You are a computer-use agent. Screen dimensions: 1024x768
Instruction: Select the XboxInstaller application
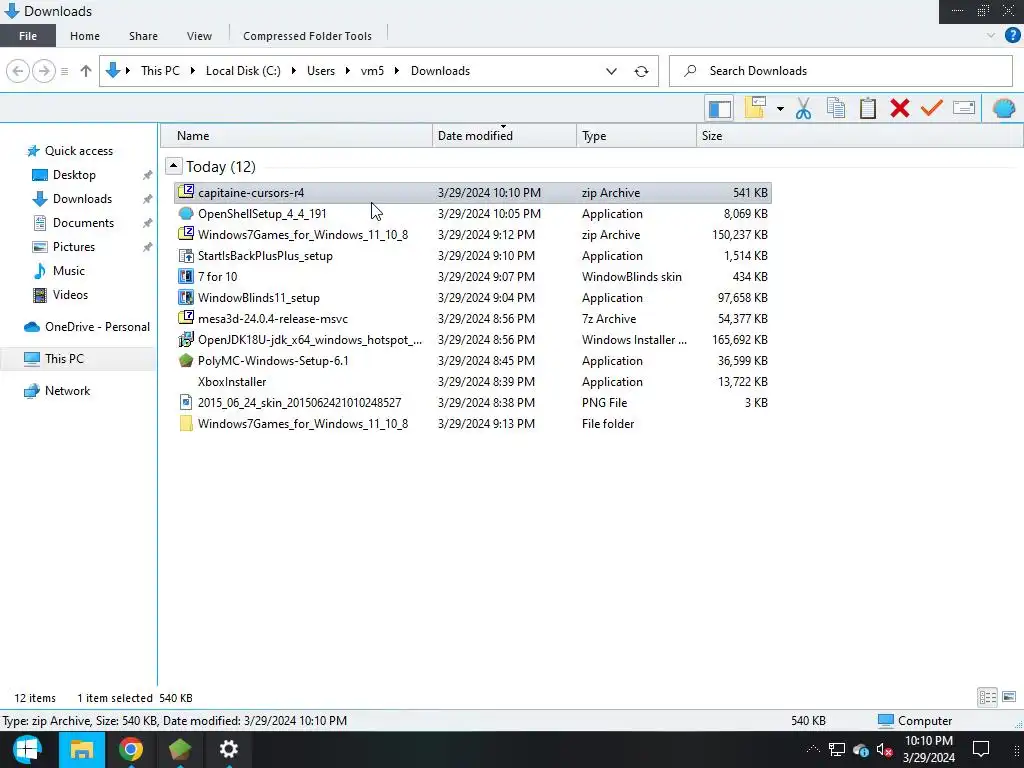tap(473, 382)
